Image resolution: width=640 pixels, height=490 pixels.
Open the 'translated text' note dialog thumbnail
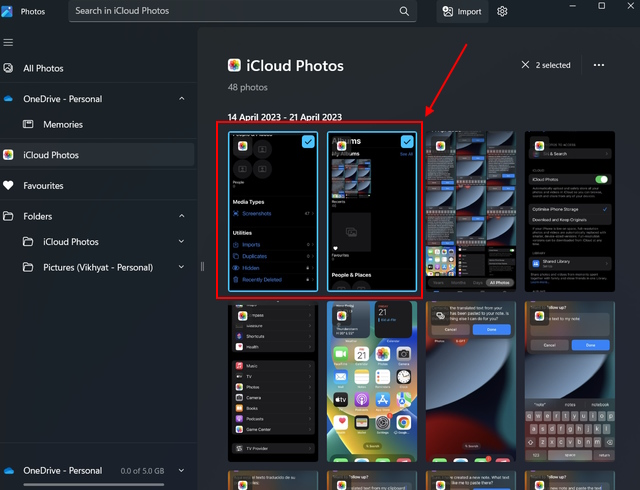(471, 381)
